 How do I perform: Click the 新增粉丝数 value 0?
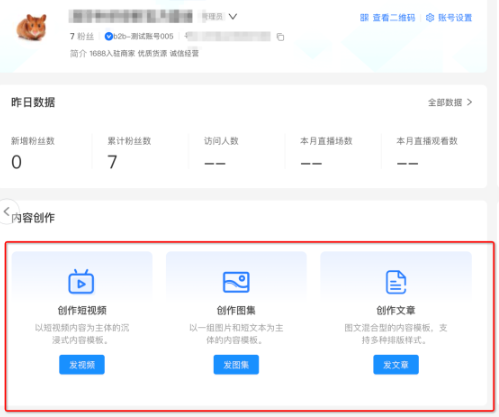(16, 162)
